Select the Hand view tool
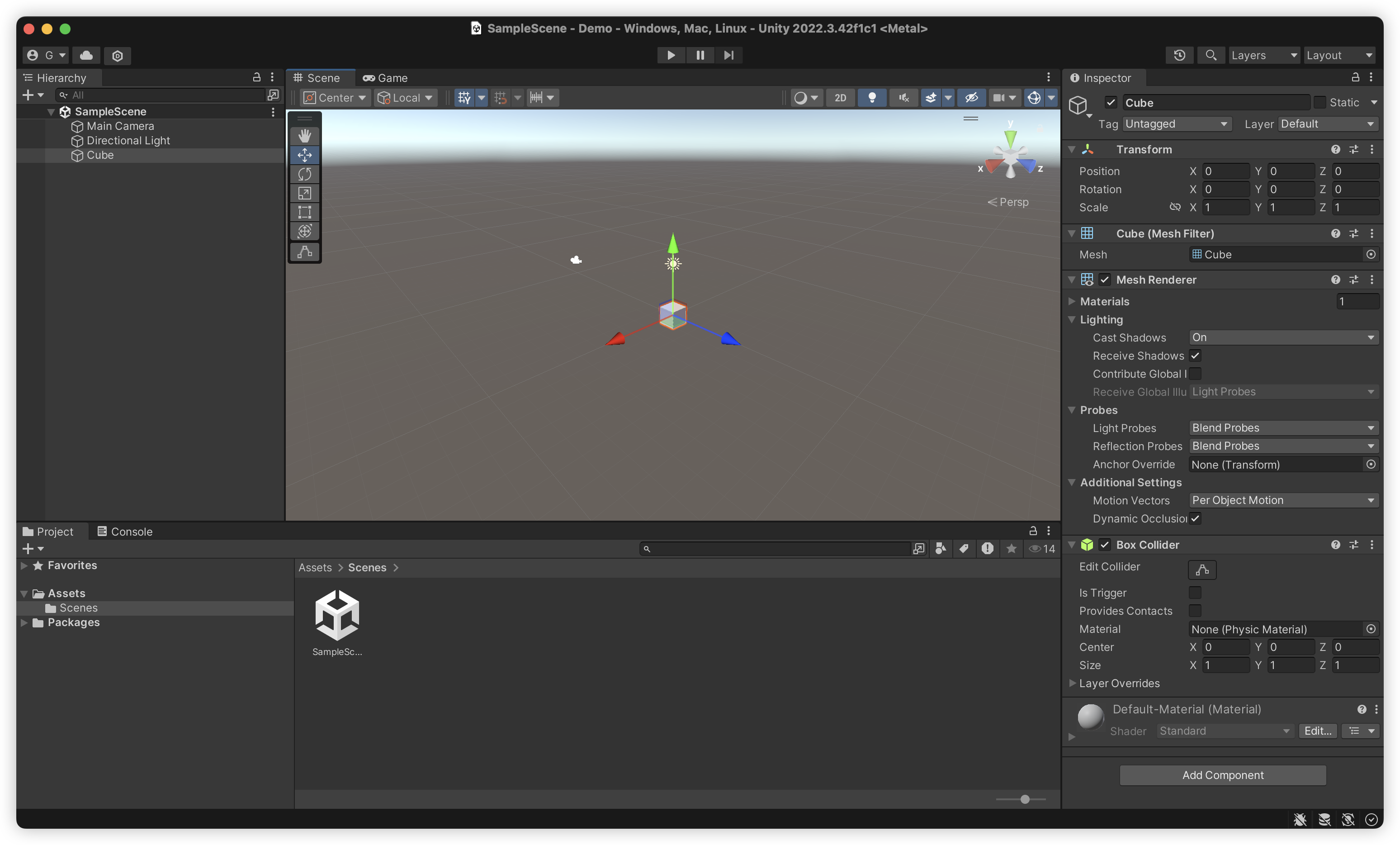The image size is (1400, 845). (304, 136)
